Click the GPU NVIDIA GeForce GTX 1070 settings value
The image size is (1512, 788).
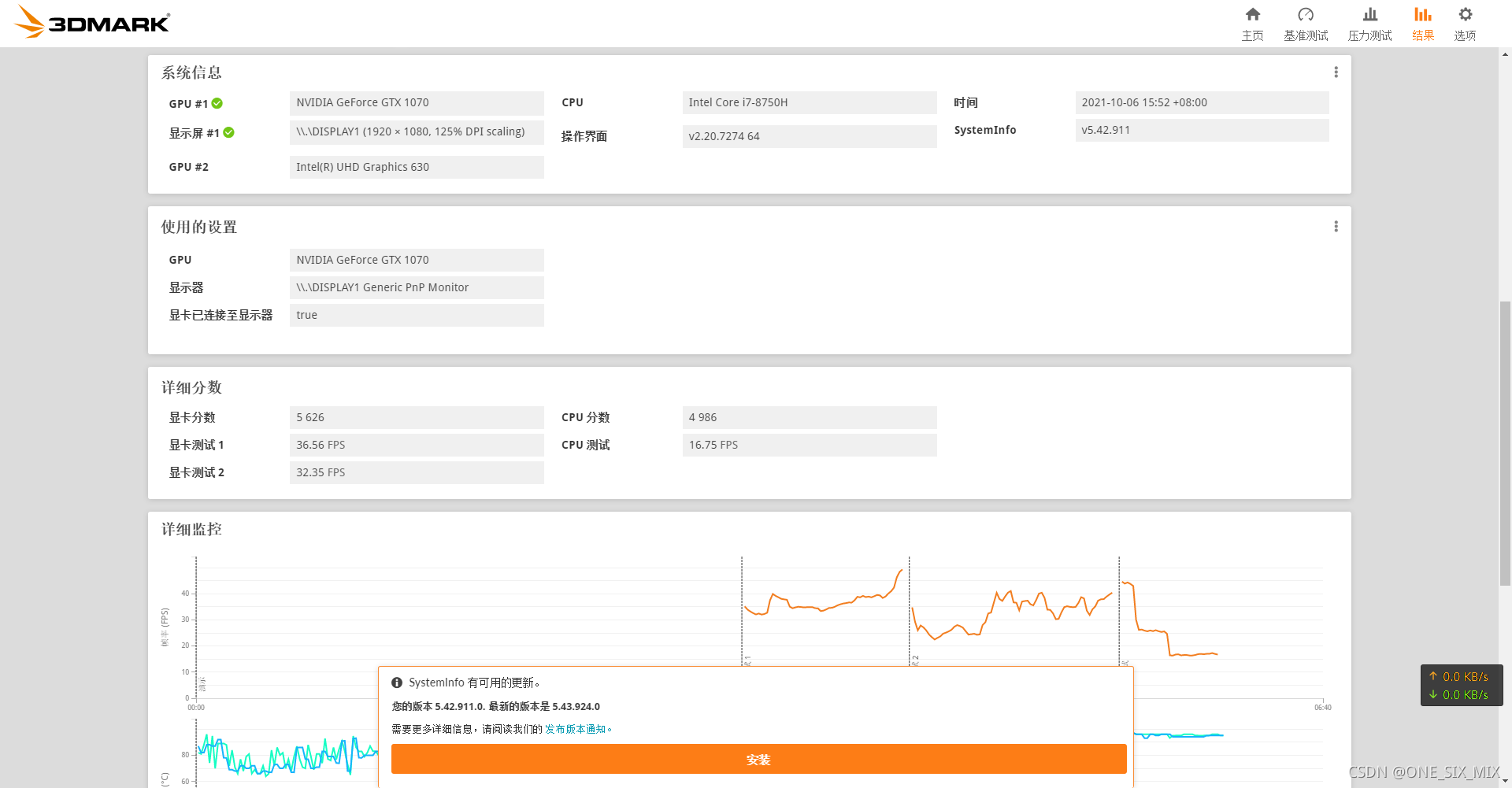click(417, 260)
